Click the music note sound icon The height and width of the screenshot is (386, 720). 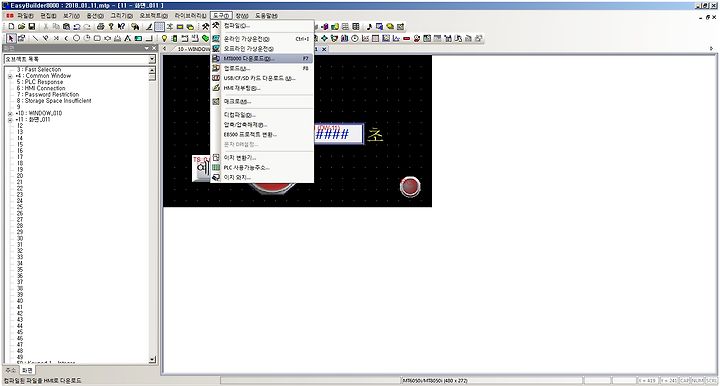(x=369, y=27)
